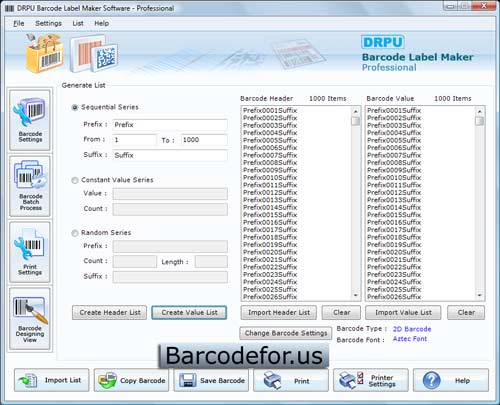Click the Sequential Series Prefix field
The width and height of the screenshot is (500, 405).
(x=170, y=125)
